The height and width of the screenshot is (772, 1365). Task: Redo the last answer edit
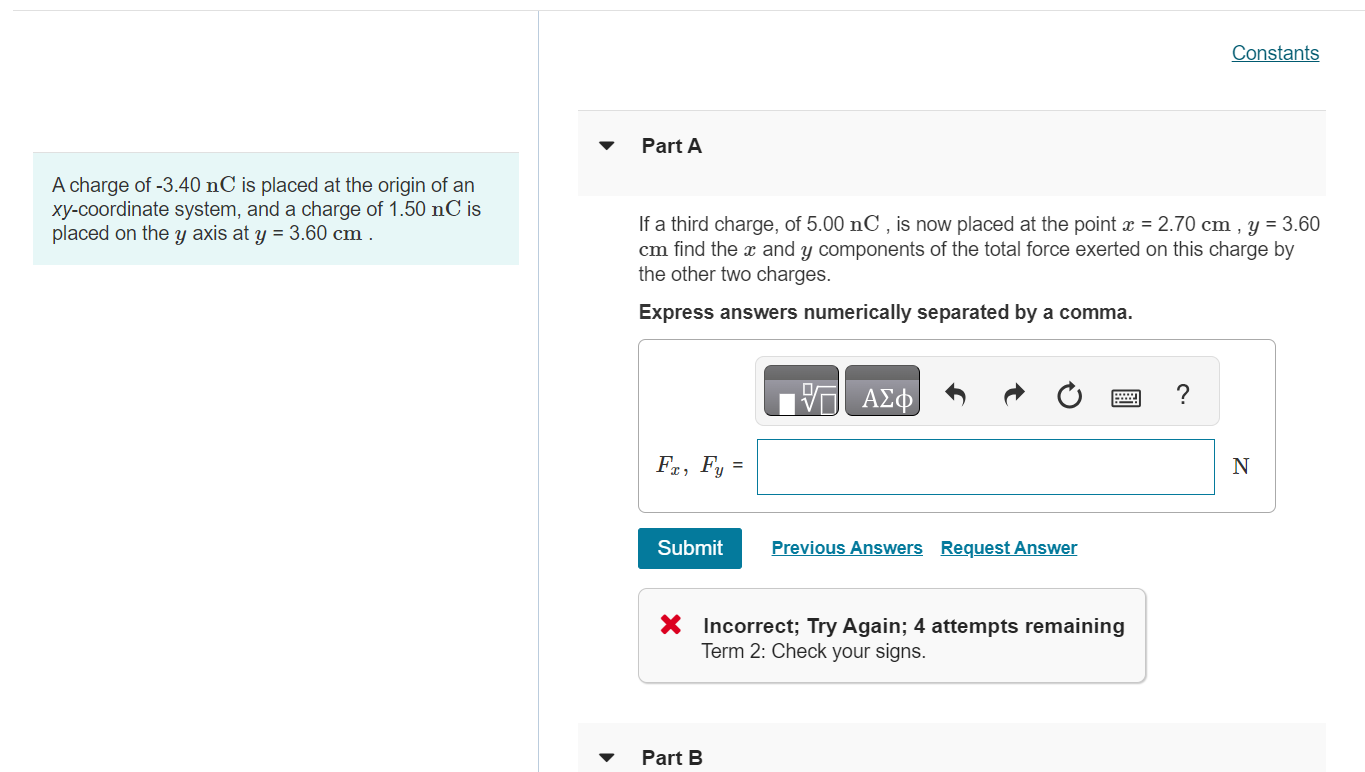click(x=1014, y=396)
